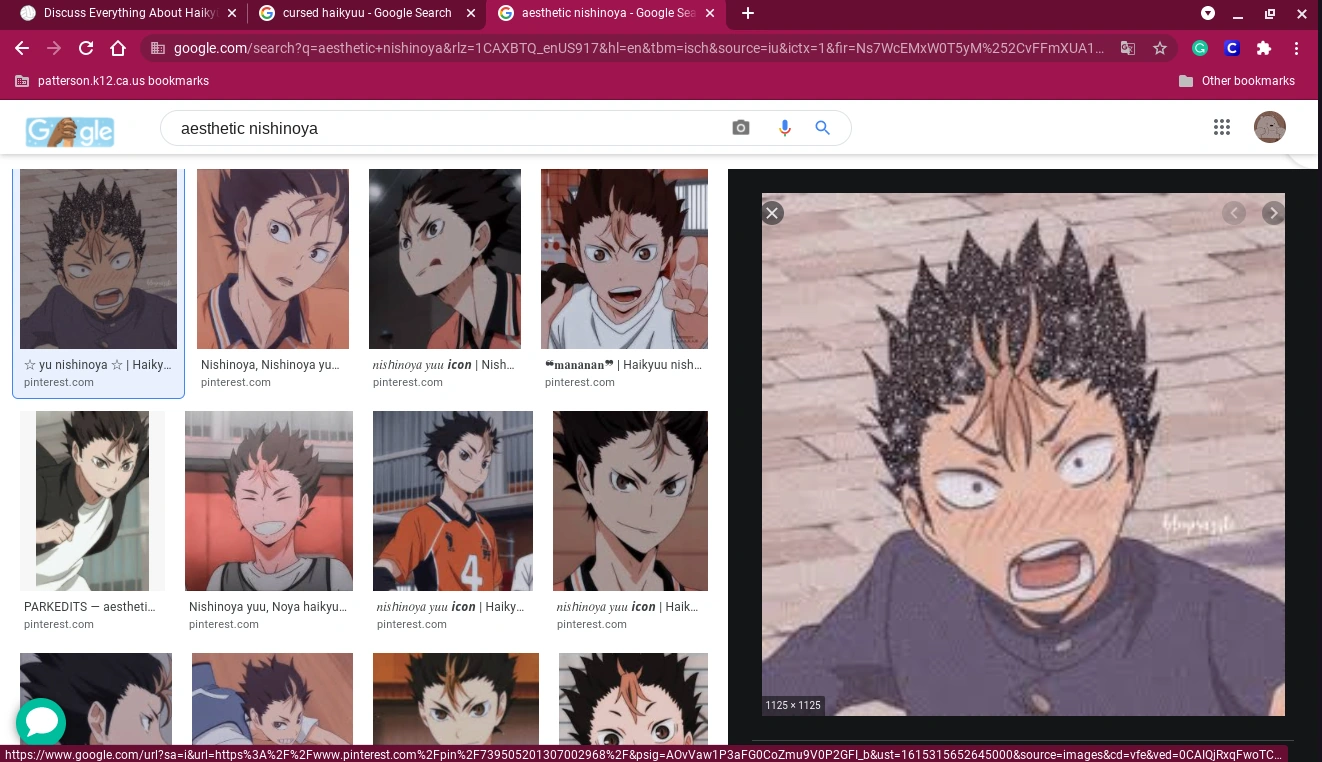1322x762 pixels.
Task: Select the glitter-hair yu nishinoya thumbnail
Action: tap(98, 259)
